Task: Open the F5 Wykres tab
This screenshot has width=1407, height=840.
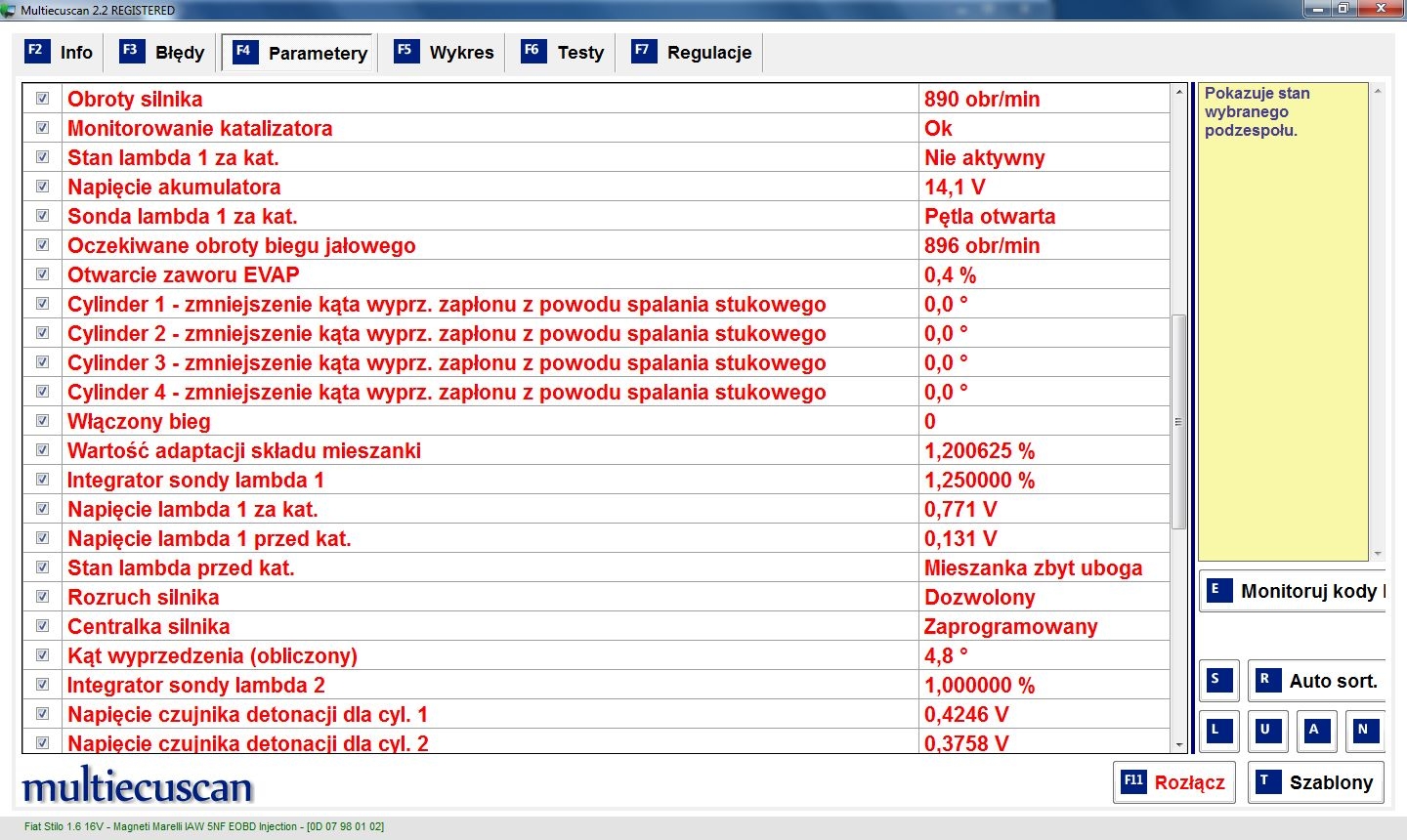Action: click(445, 53)
